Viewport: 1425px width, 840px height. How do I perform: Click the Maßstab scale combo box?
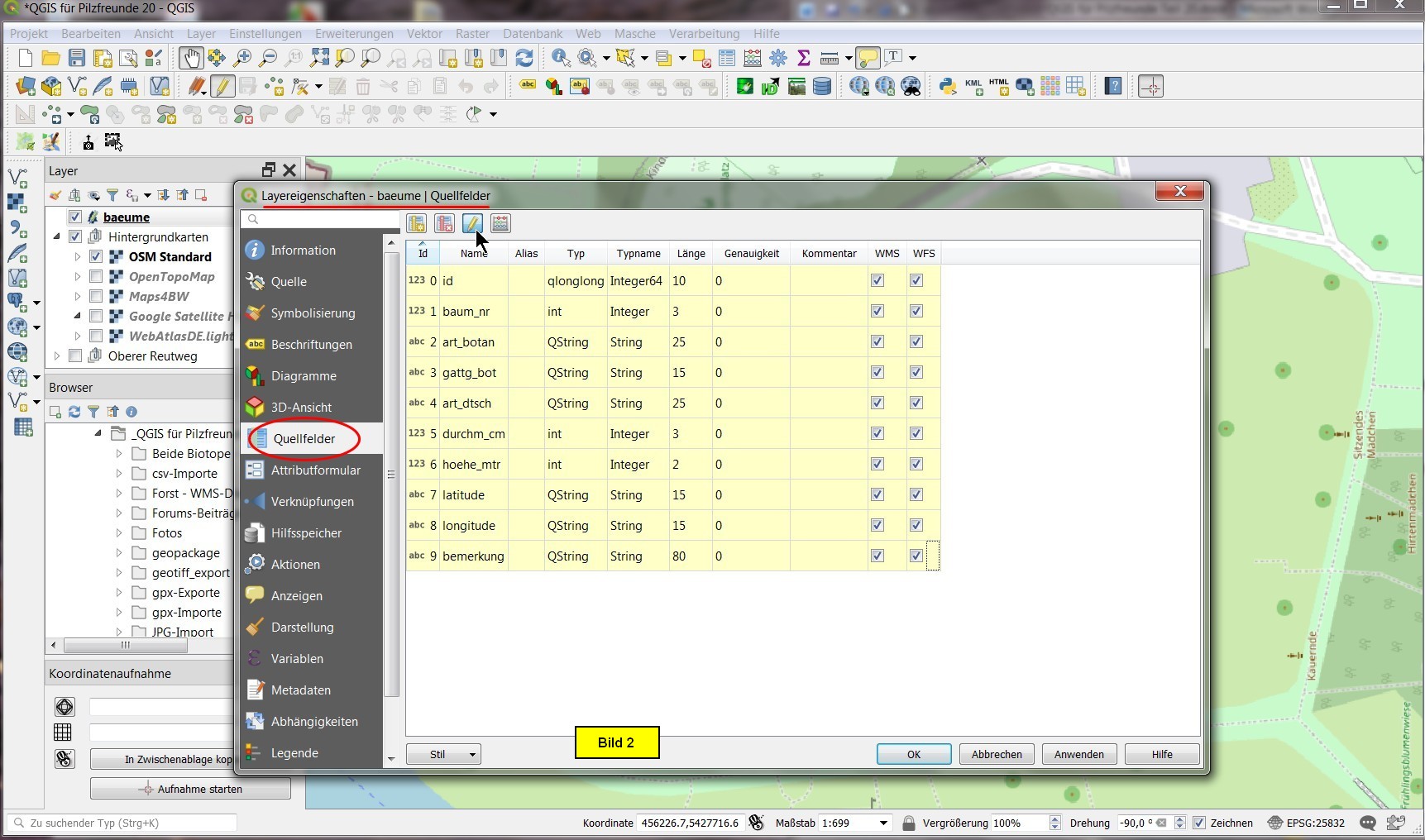click(x=854, y=823)
